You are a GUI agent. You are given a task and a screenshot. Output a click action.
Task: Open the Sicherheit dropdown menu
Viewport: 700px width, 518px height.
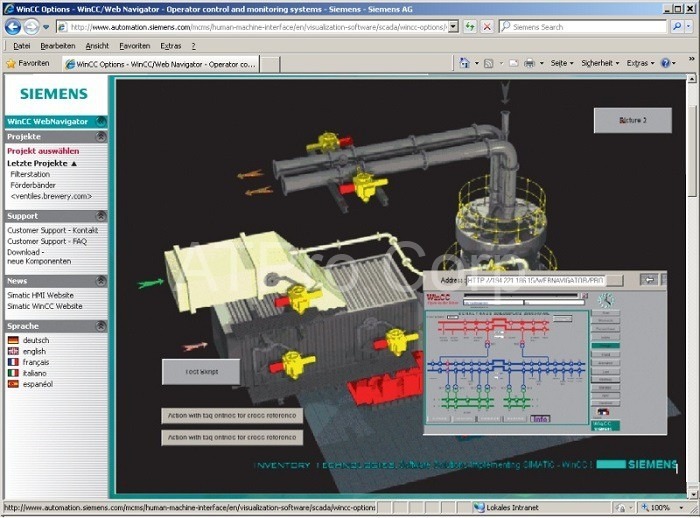[x=599, y=63]
